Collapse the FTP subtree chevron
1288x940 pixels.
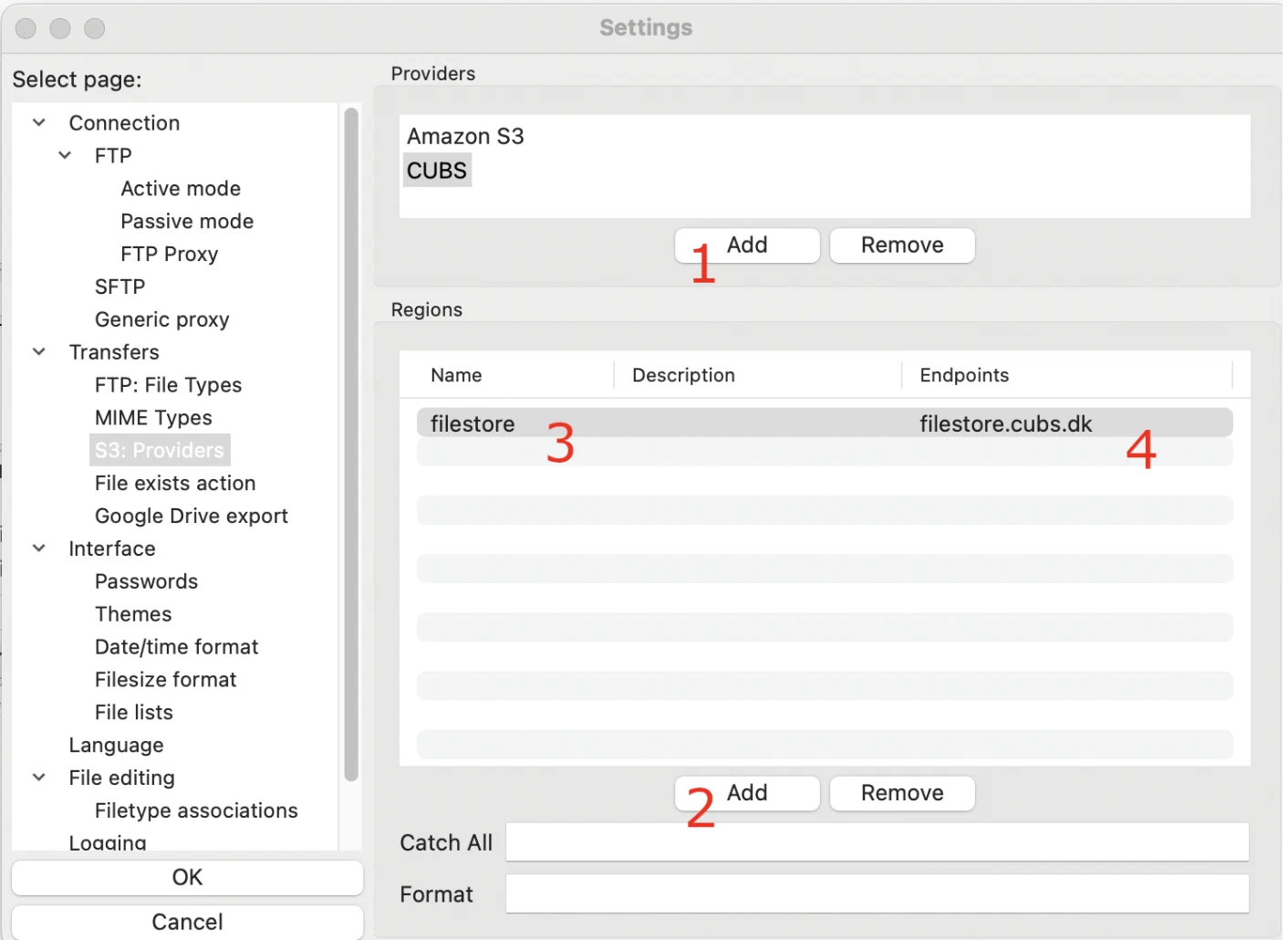[65, 155]
